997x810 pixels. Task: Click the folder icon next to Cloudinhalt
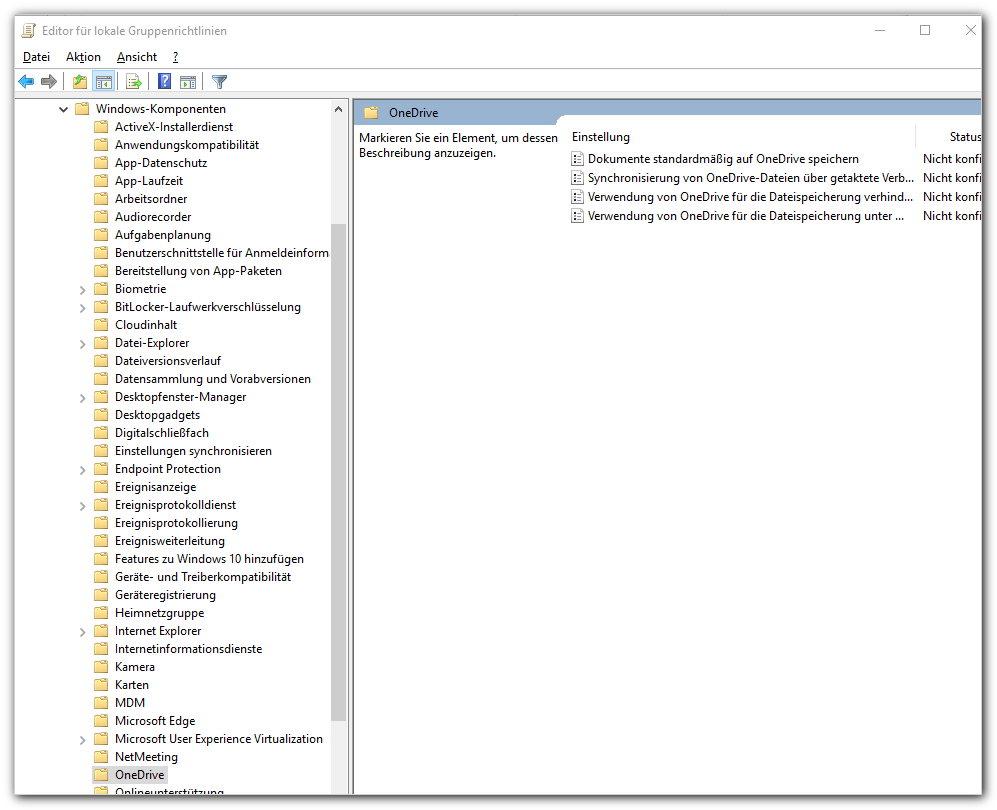[x=100, y=325]
